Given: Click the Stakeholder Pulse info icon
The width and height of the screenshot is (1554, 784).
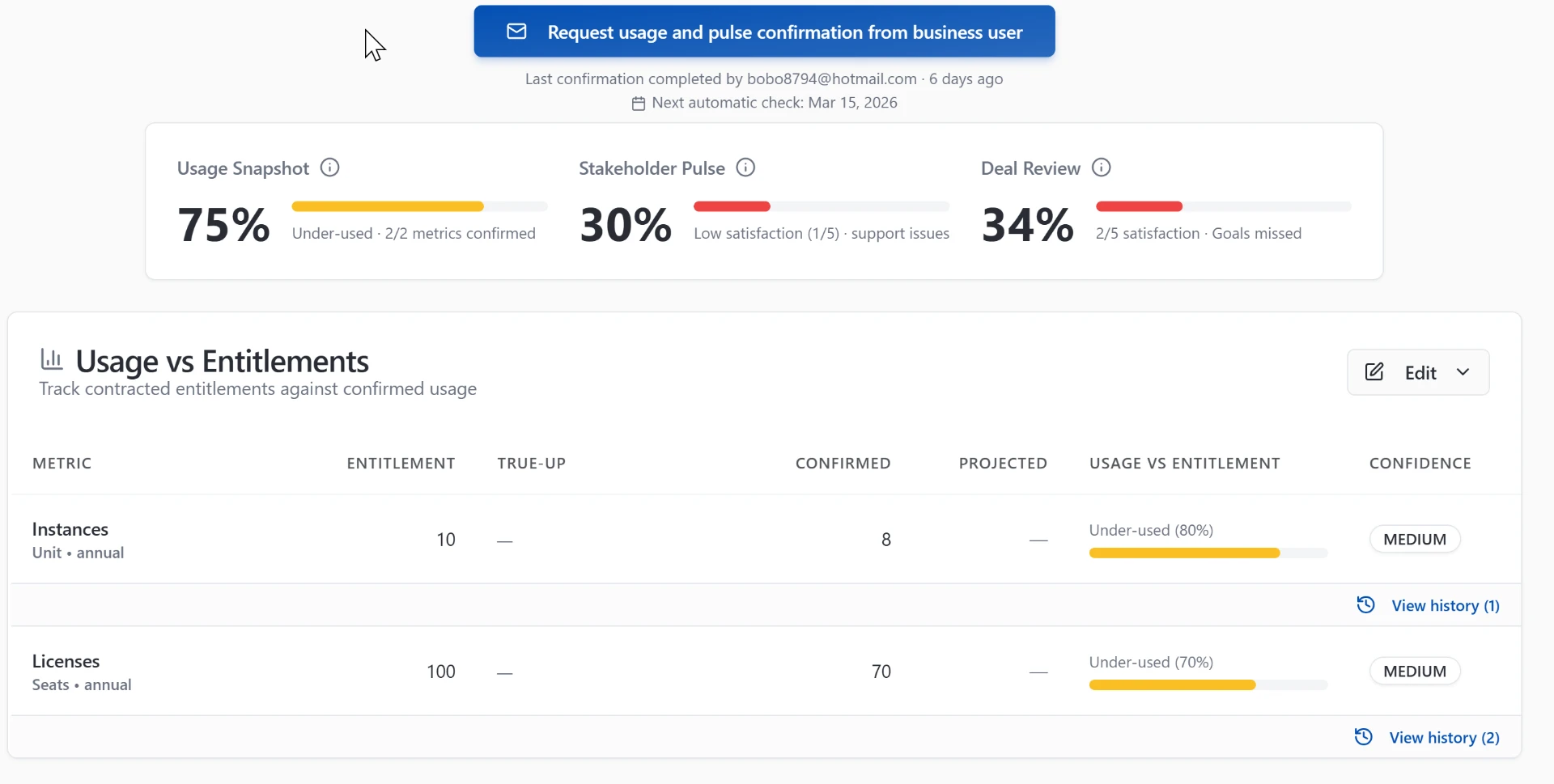Looking at the screenshot, I should point(745,167).
